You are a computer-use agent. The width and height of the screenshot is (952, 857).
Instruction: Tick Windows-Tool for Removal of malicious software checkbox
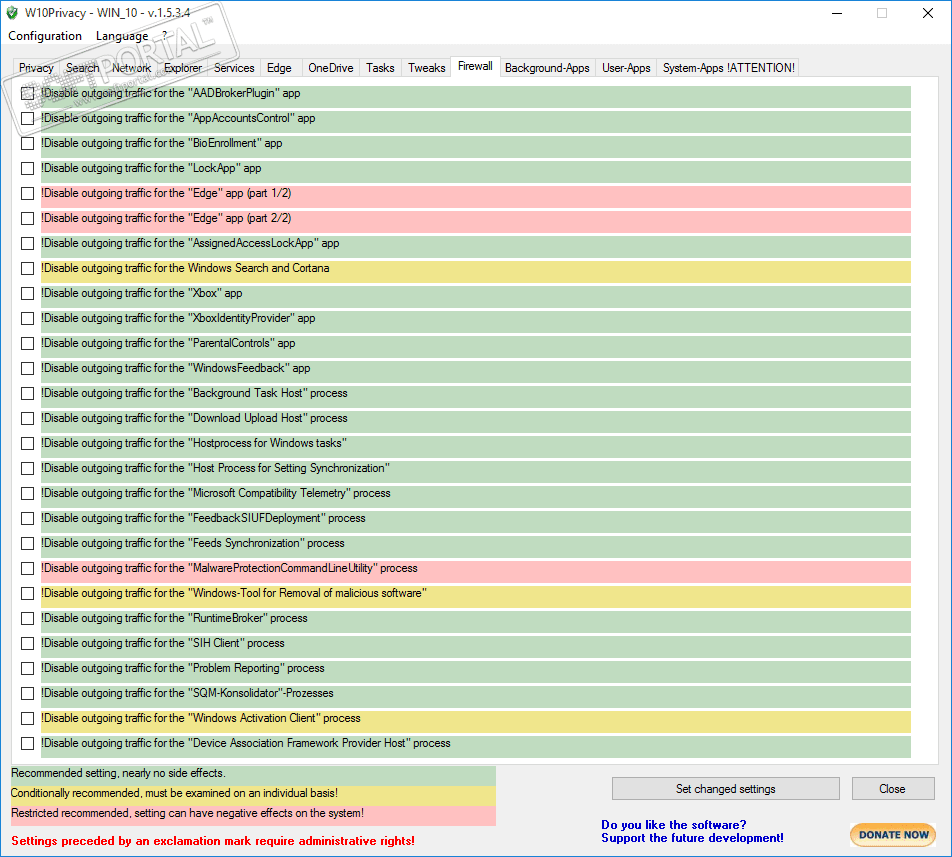coord(27,594)
